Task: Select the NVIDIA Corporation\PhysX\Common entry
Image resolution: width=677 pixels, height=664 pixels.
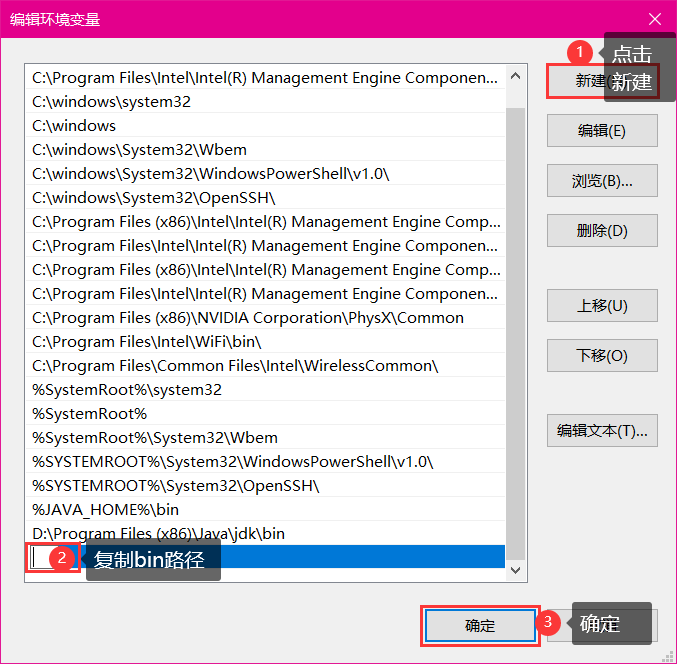Action: (x=265, y=318)
